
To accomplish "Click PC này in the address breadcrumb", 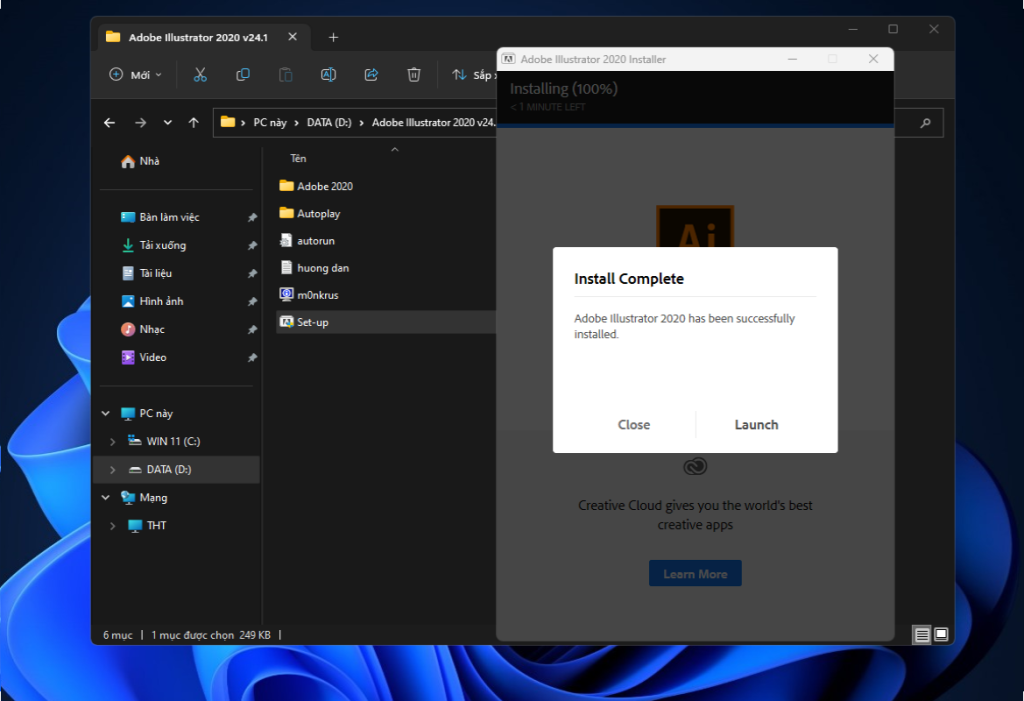I will tap(270, 123).
